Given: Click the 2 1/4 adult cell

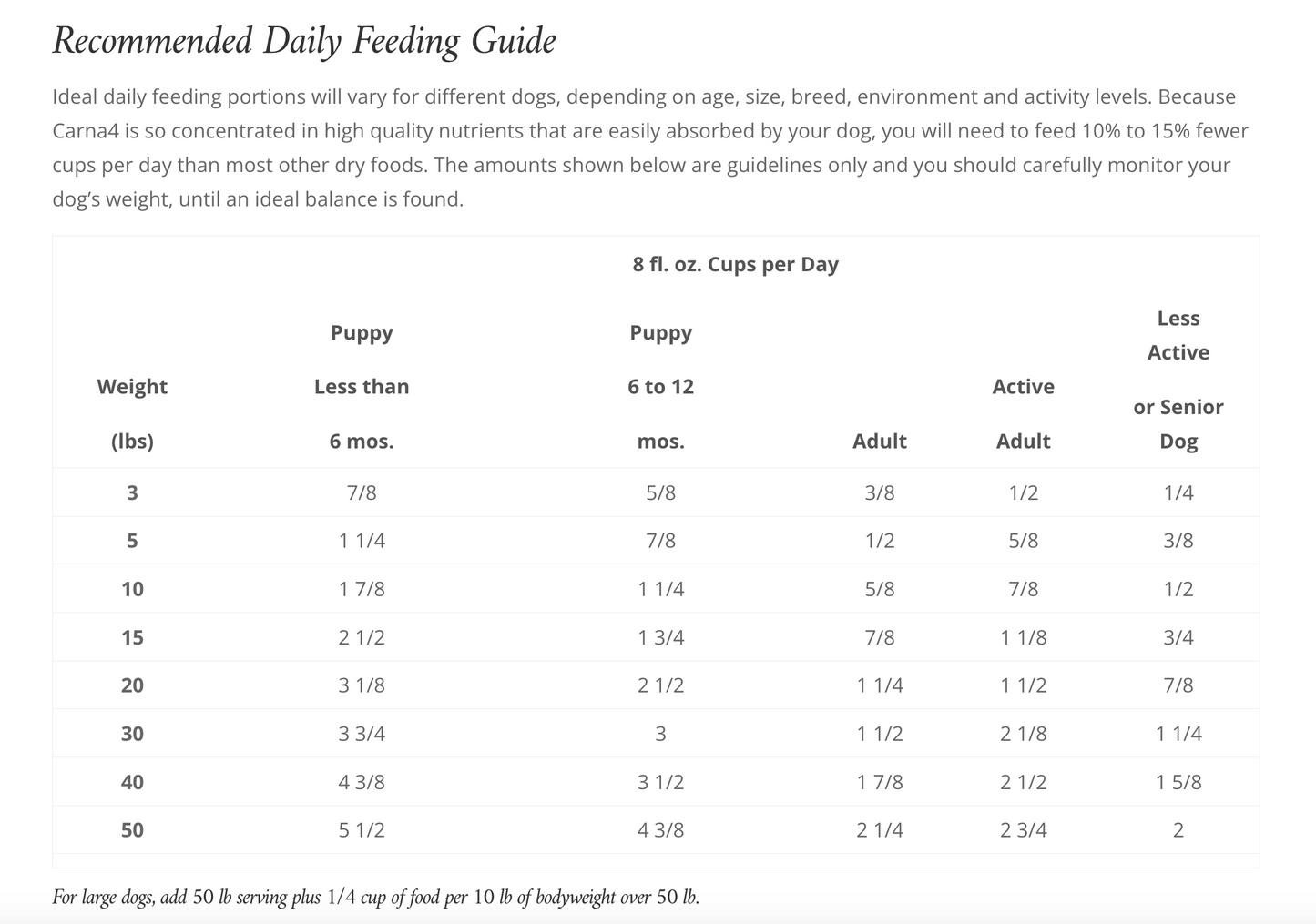Looking at the screenshot, I should tap(879, 829).
